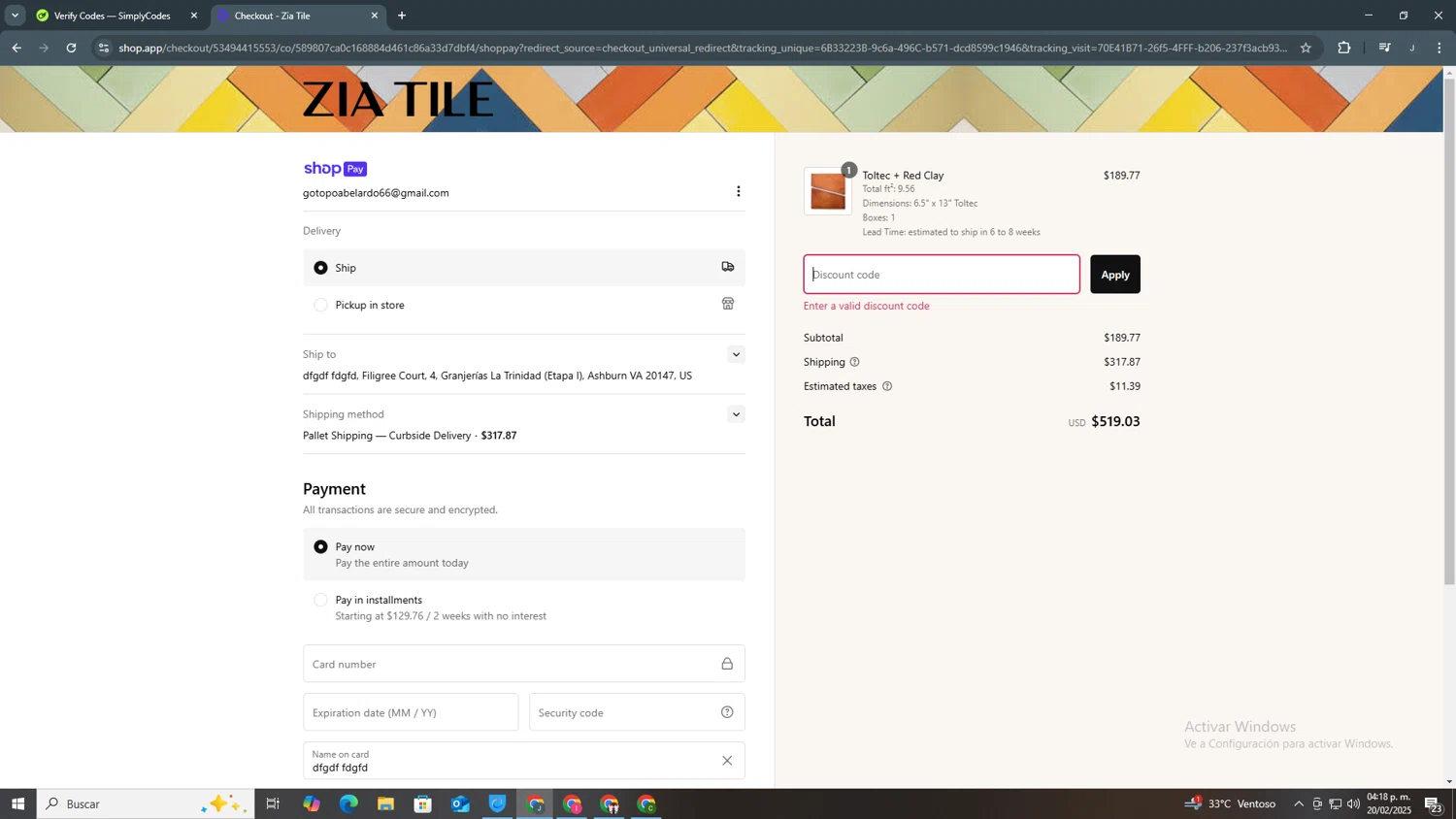Click the lock icon in Card number field
The image size is (1456, 819).
727,664
